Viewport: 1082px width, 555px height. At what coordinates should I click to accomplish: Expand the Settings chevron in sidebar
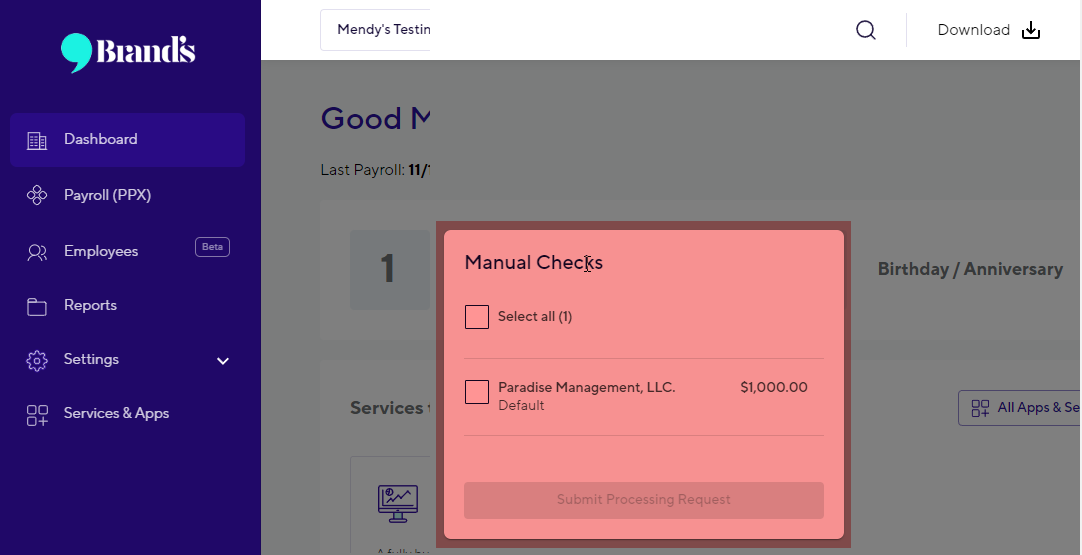coord(223,360)
